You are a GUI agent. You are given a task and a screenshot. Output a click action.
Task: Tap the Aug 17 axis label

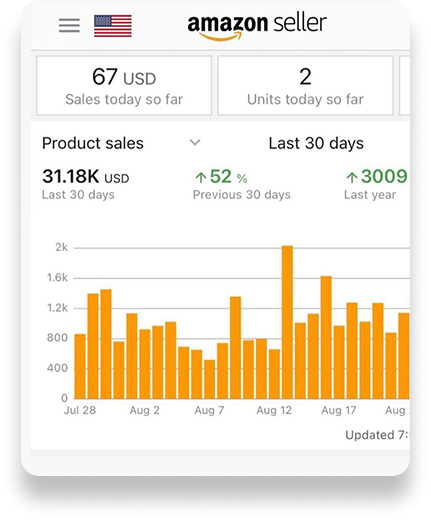(339, 410)
